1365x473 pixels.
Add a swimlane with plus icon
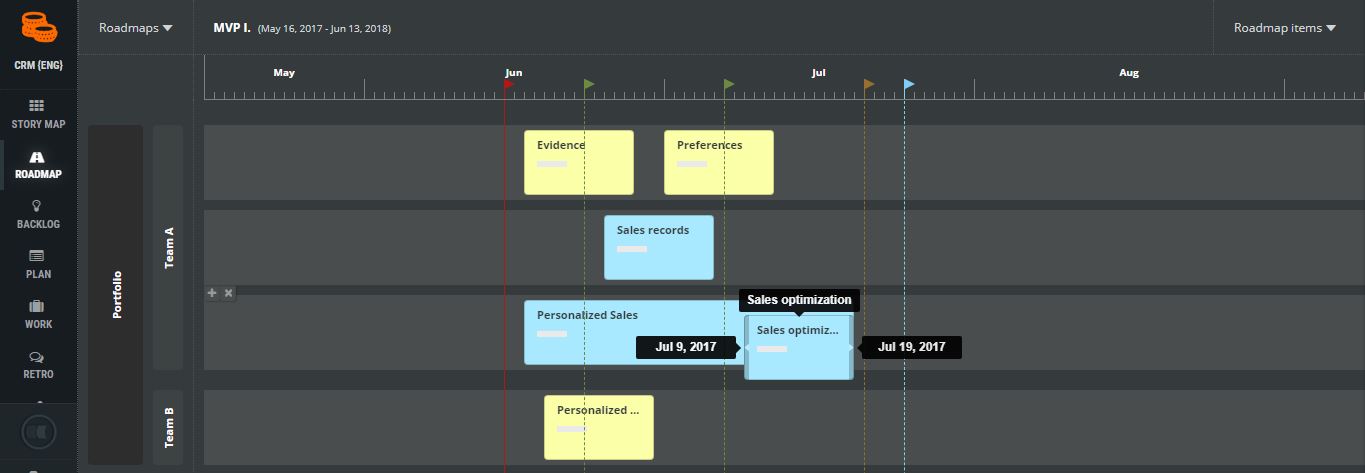[212, 292]
